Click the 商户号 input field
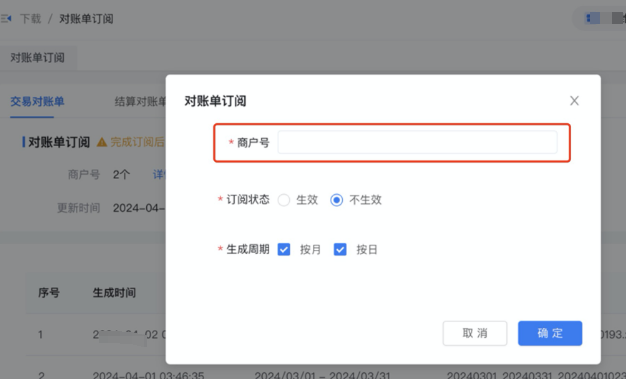This screenshot has height=379, width=626. click(x=417, y=142)
